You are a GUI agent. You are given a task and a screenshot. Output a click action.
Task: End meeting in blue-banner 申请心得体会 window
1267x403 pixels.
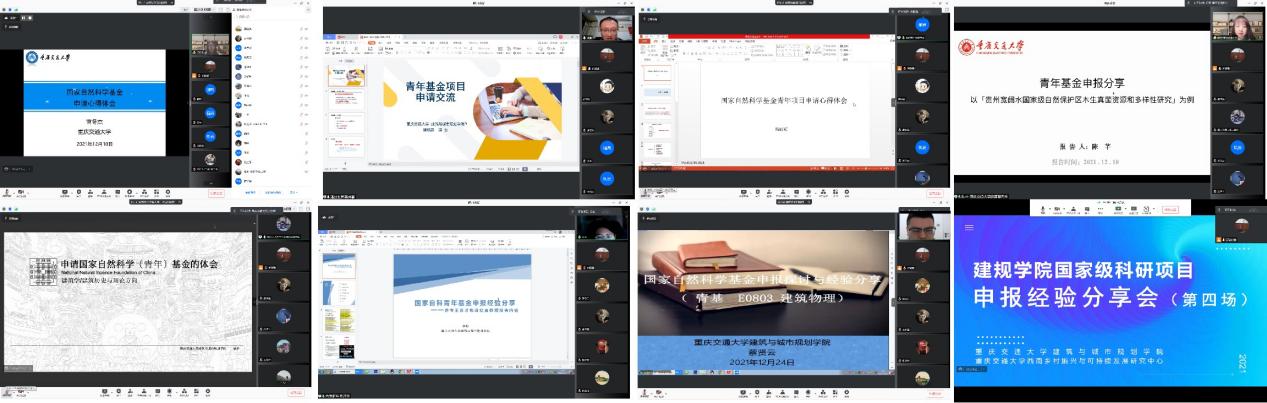[216, 193]
